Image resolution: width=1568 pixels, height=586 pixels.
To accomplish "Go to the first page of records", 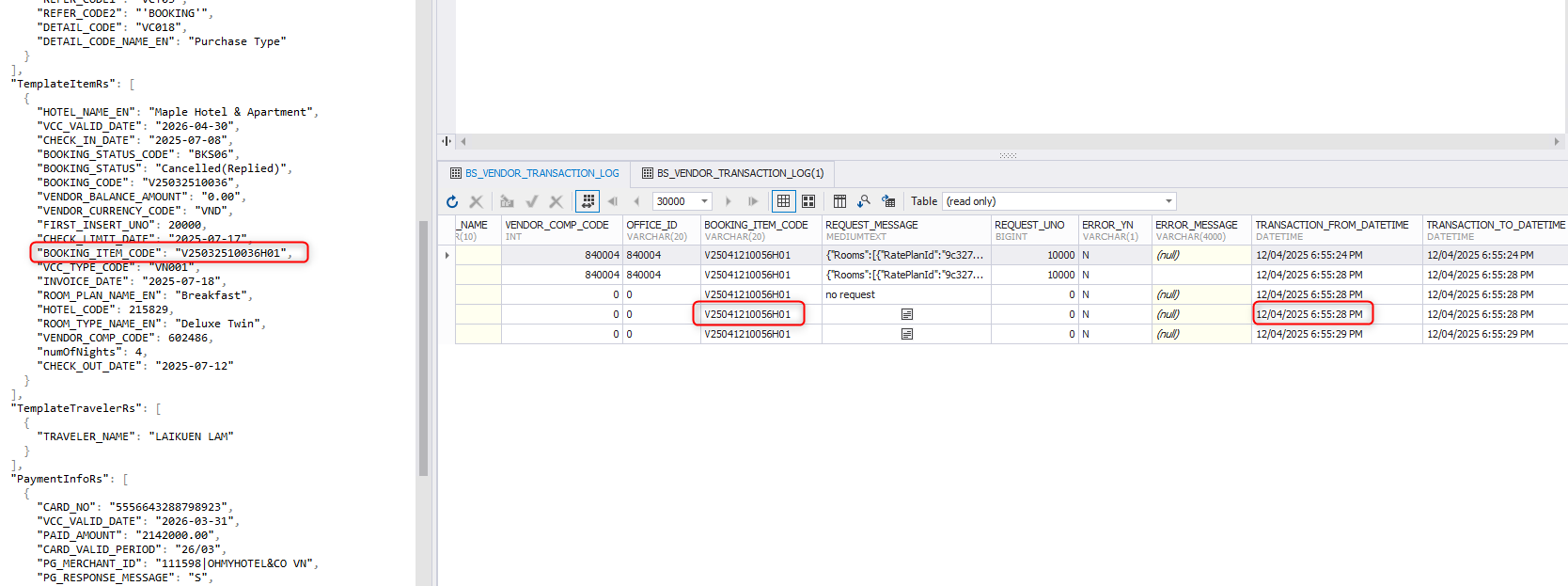I will click(x=613, y=201).
